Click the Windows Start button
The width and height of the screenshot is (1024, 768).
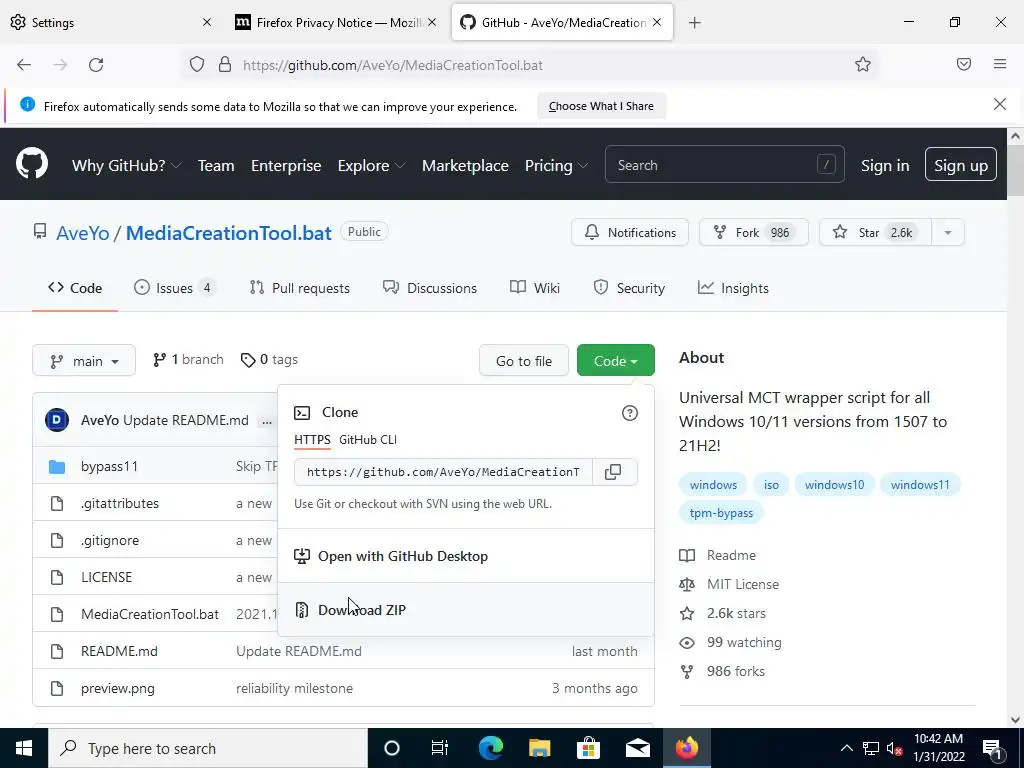(x=24, y=748)
